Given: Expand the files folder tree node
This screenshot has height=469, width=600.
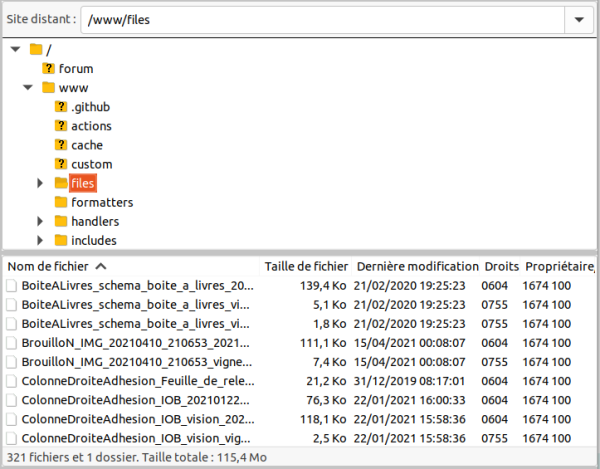Looking at the screenshot, I should 40,183.
